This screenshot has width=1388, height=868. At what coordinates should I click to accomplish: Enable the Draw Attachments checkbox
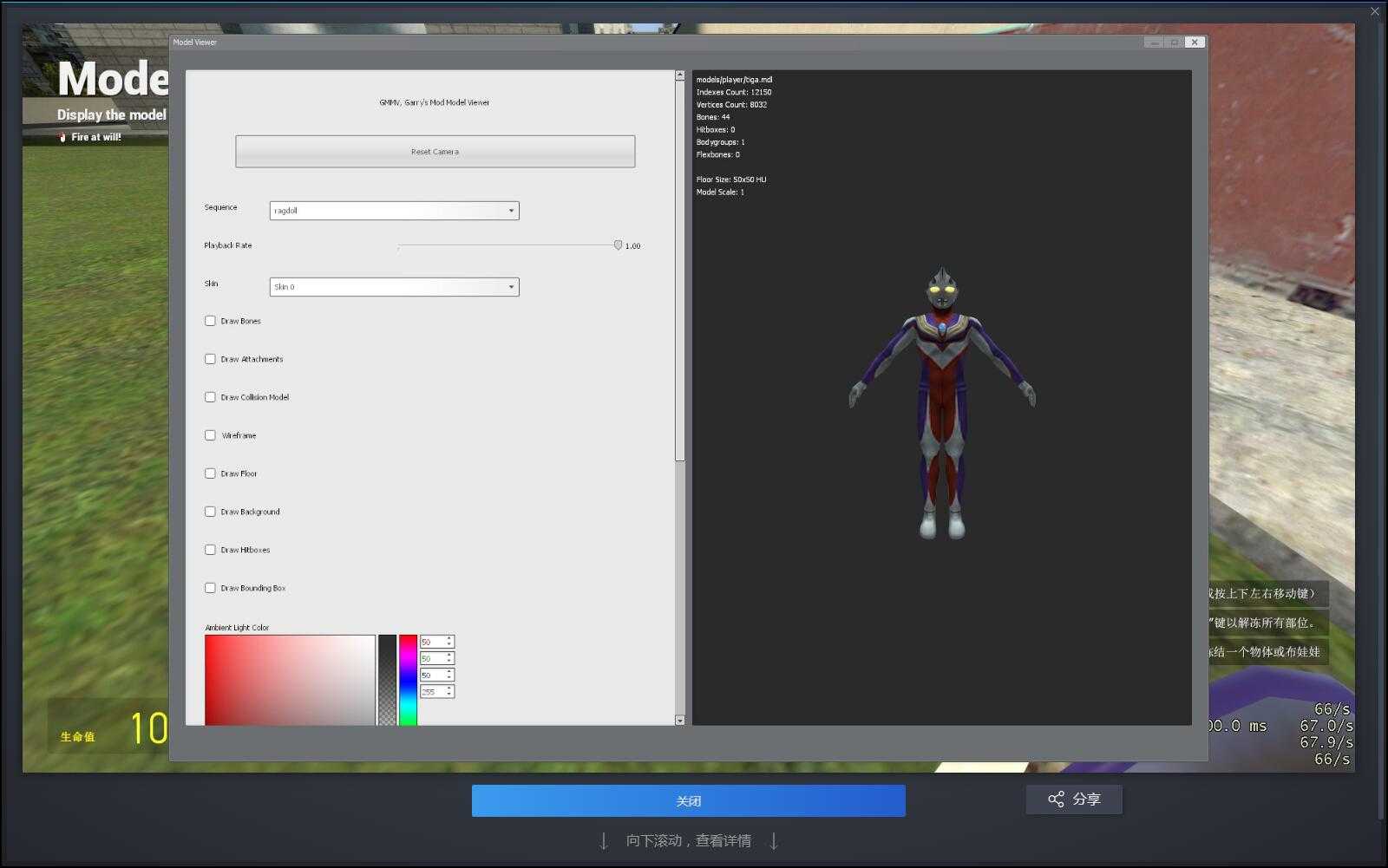(x=210, y=359)
